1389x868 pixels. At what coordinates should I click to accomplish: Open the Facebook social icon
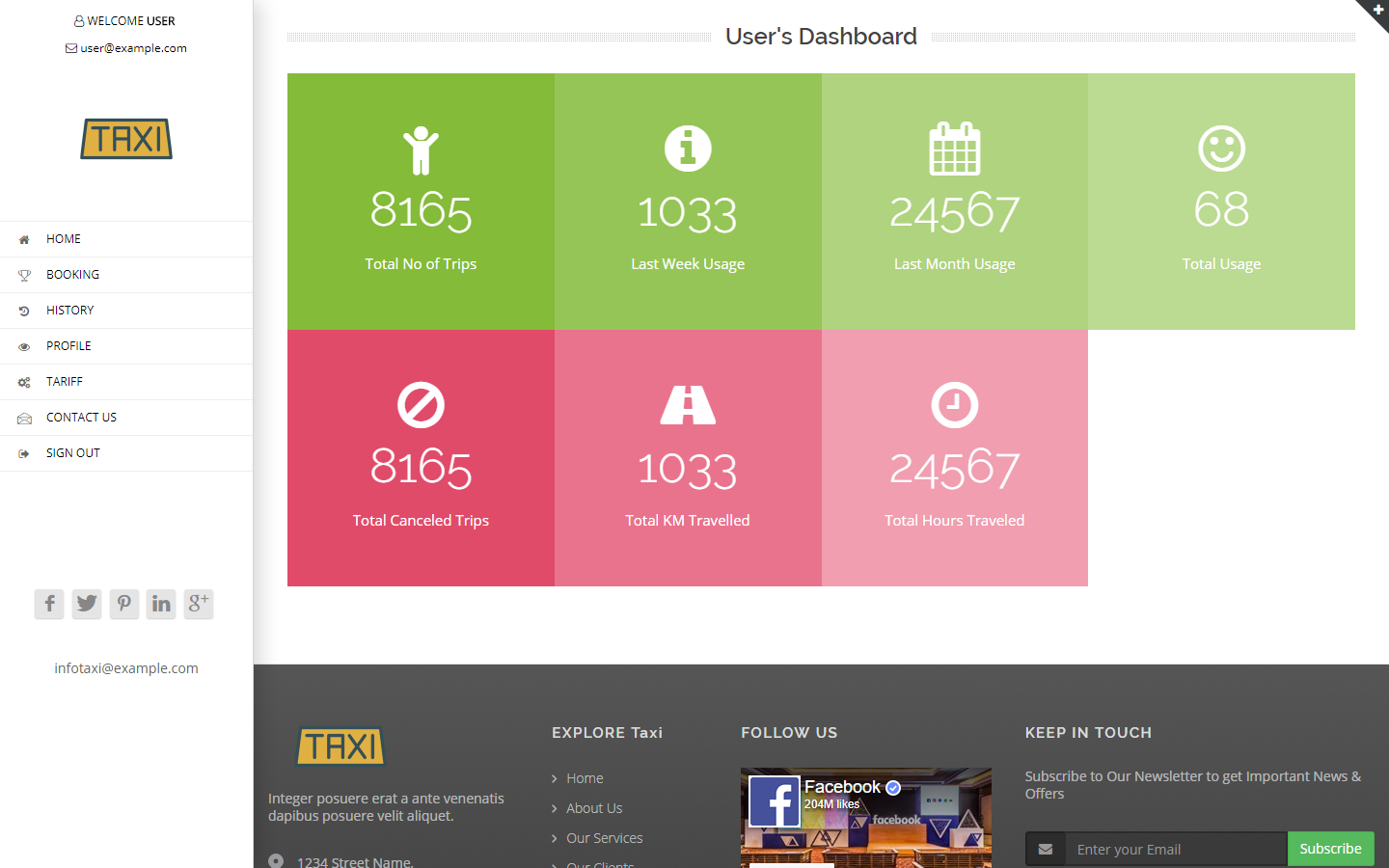(48, 604)
